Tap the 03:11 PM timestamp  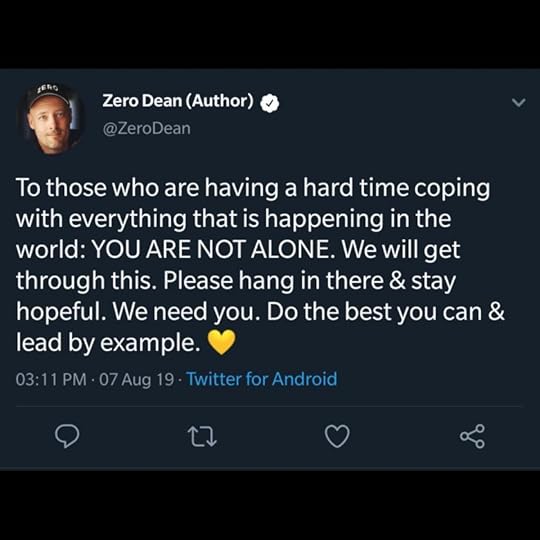click(51, 380)
